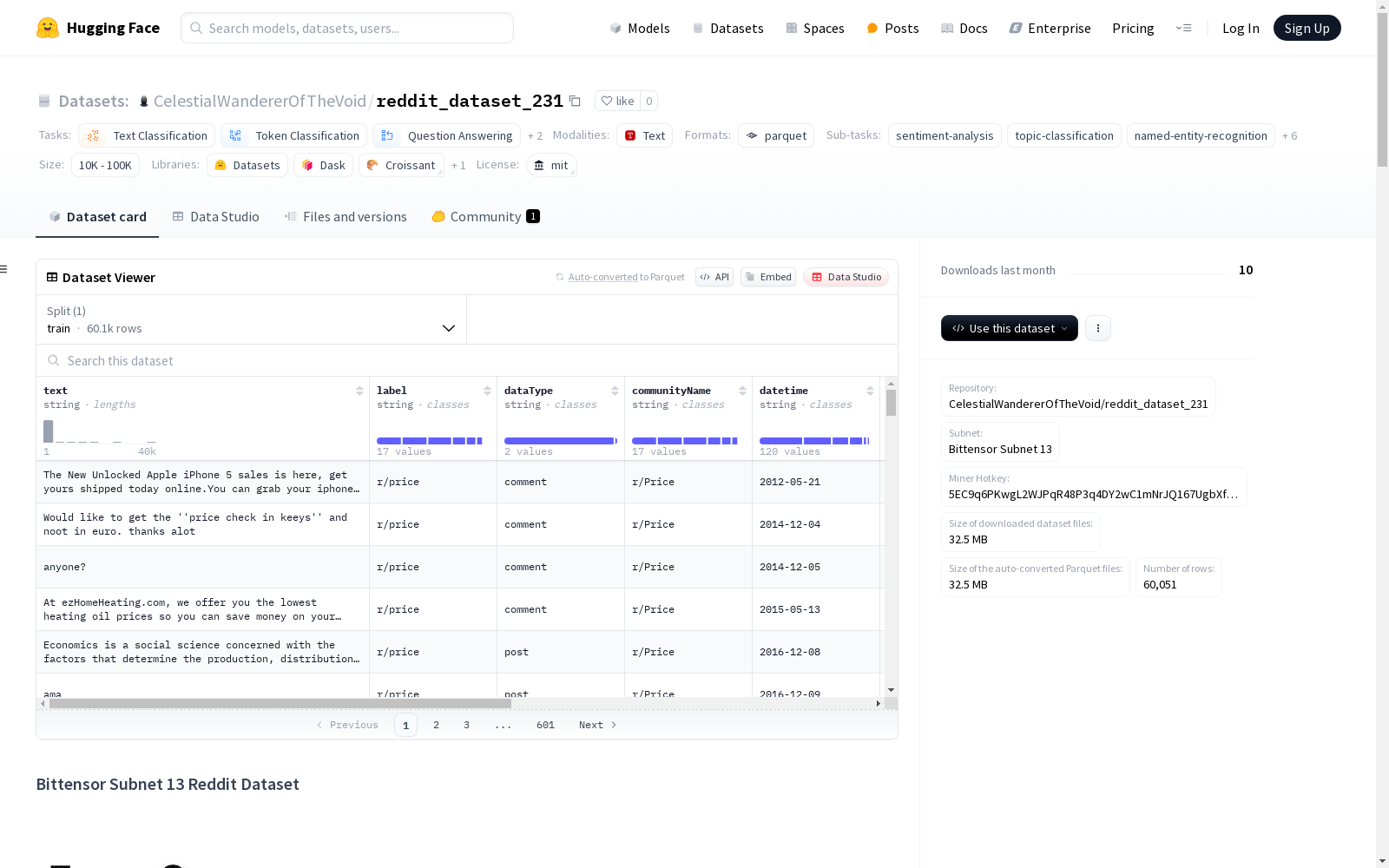Click the Hugging Face logo icon
The width and height of the screenshot is (1389, 868).
tap(48, 28)
